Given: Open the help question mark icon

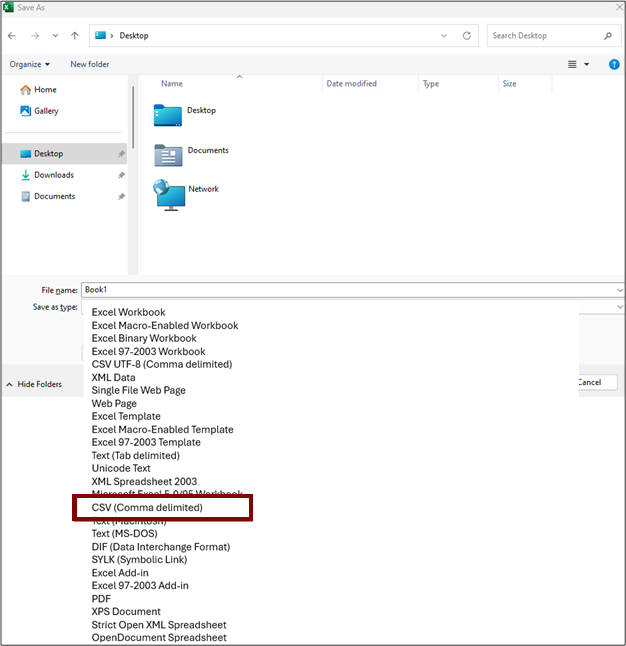Looking at the screenshot, I should (x=614, y=64).
